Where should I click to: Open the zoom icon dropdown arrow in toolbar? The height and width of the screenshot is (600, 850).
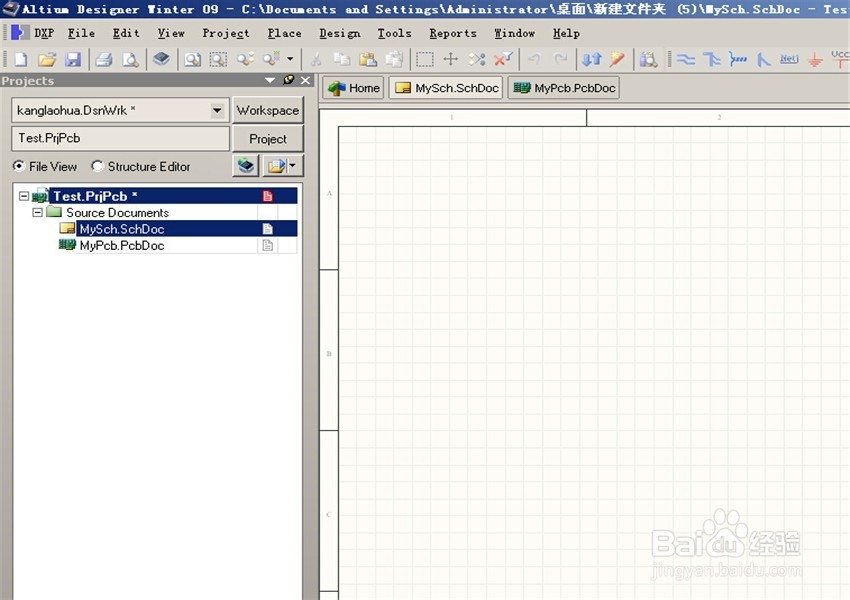(x=290, y=59)
